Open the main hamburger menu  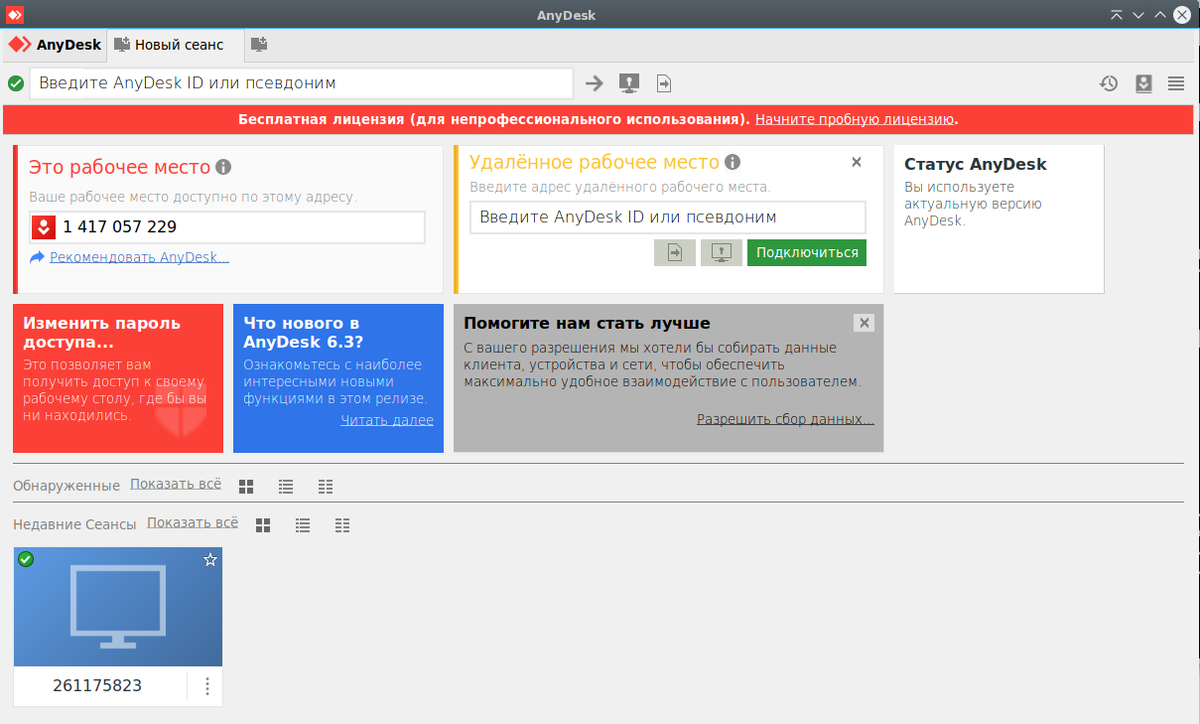tap(1176, 84)
